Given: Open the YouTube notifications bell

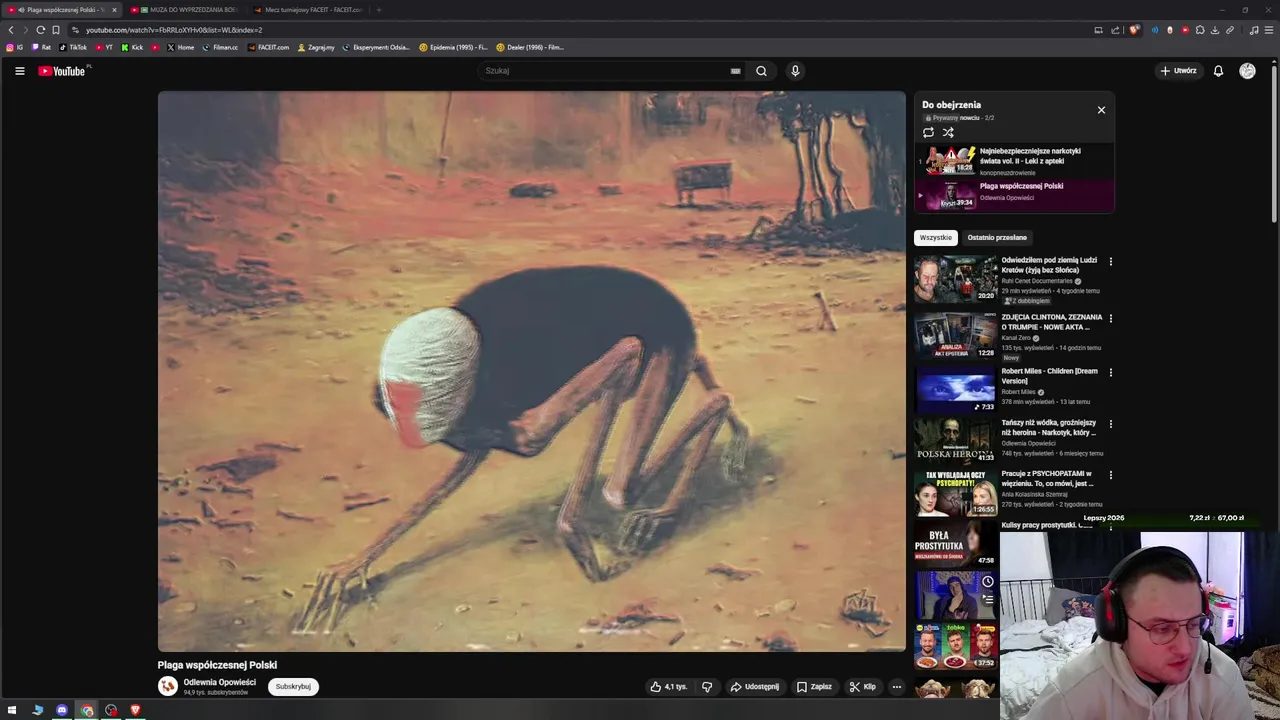Looking at the screenshot, I should click(x=1218, y=71).
